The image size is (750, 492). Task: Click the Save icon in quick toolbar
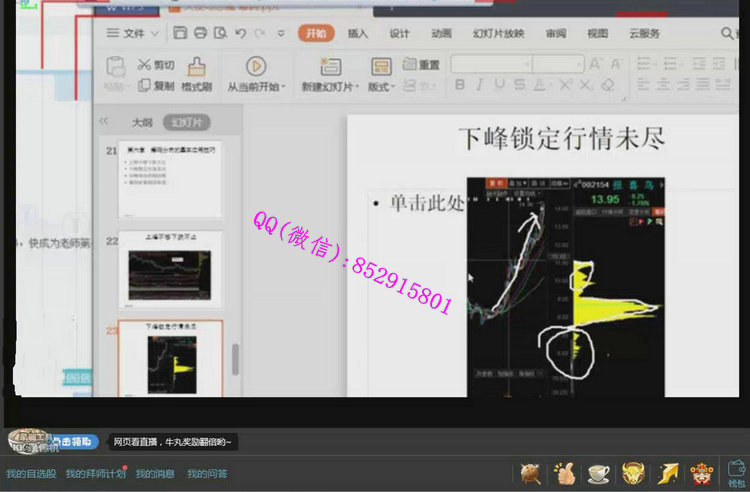[179, 33]
